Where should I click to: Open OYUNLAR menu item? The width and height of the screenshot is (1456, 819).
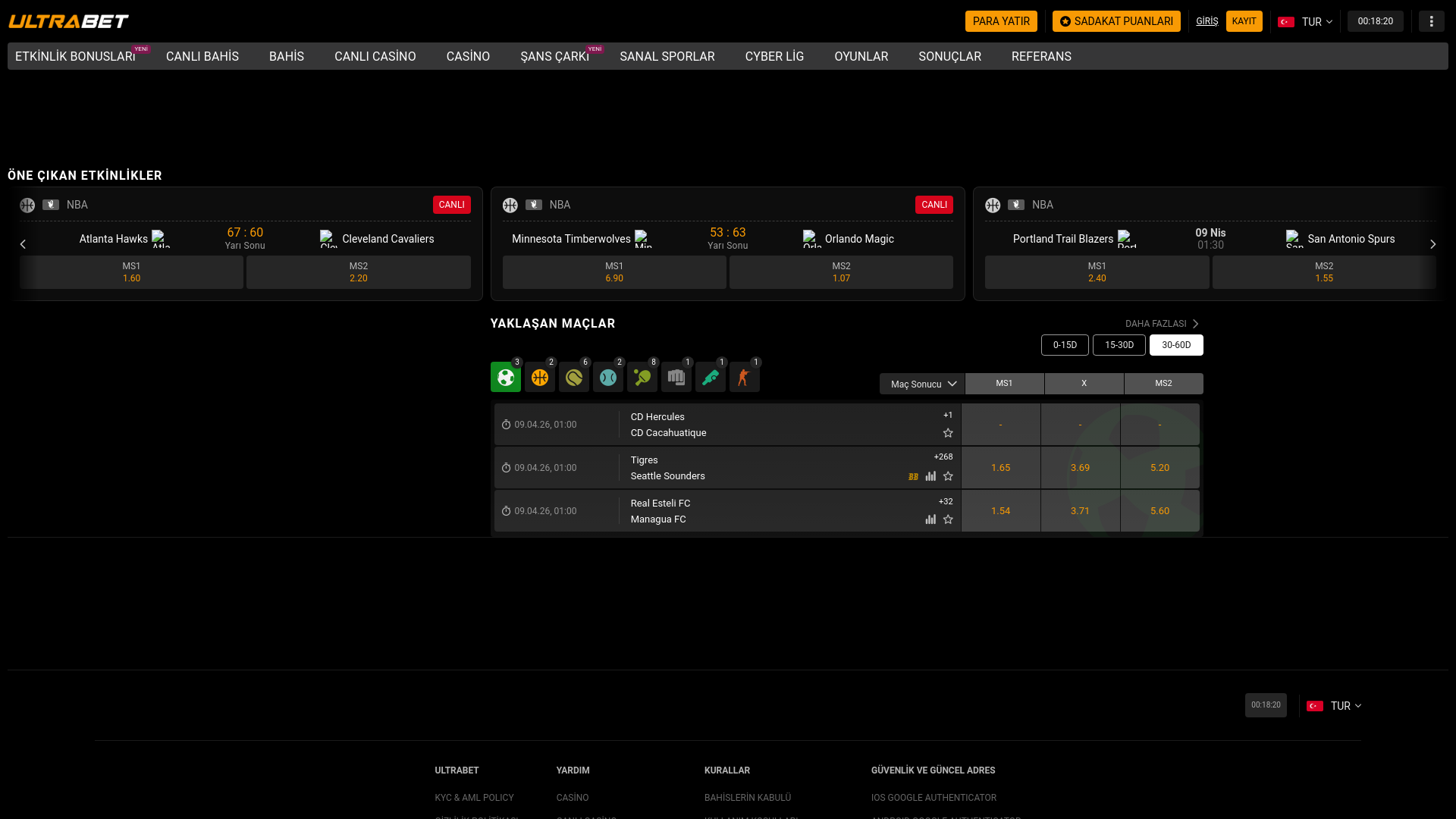click(861, 57)
